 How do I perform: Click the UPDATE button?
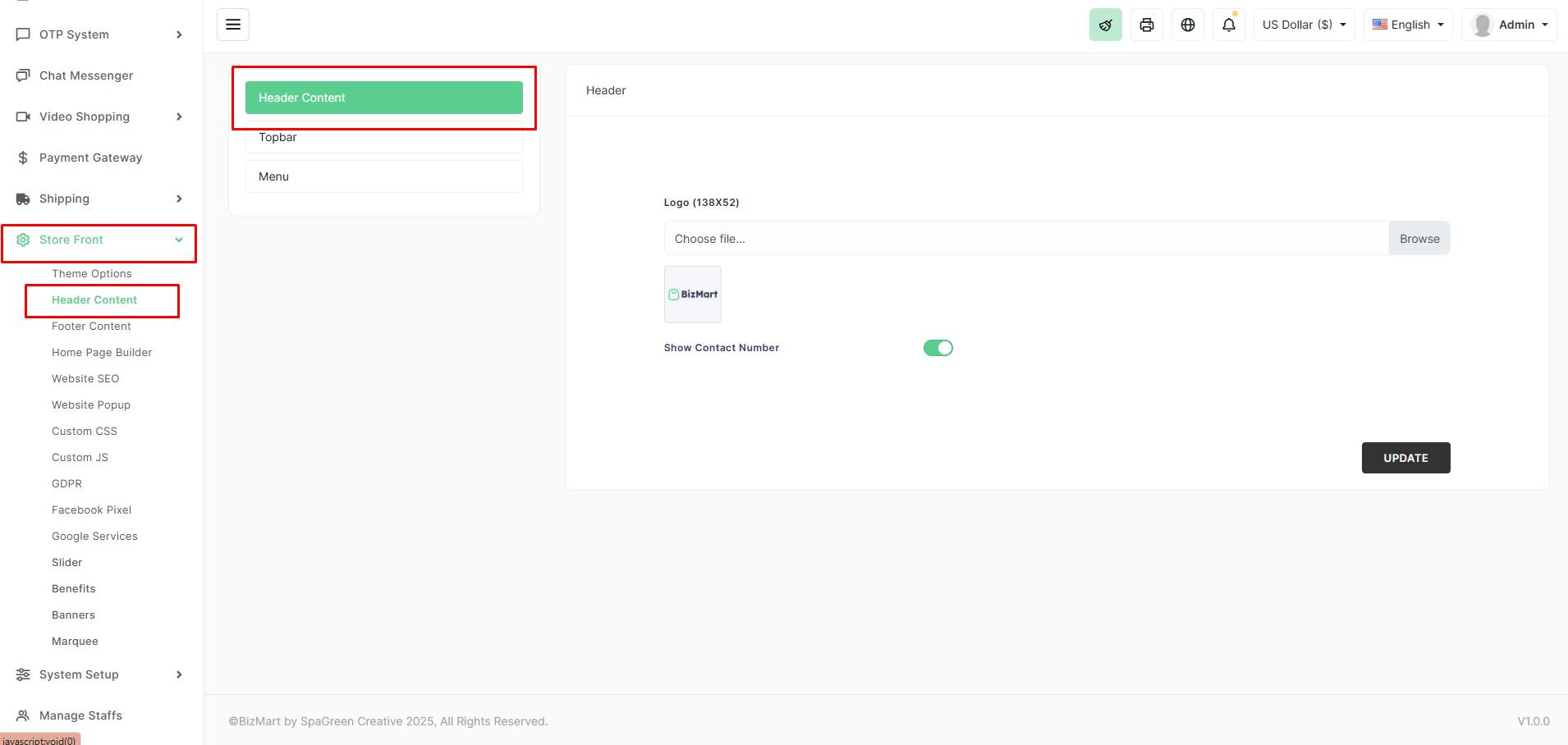click(1405, 457)
